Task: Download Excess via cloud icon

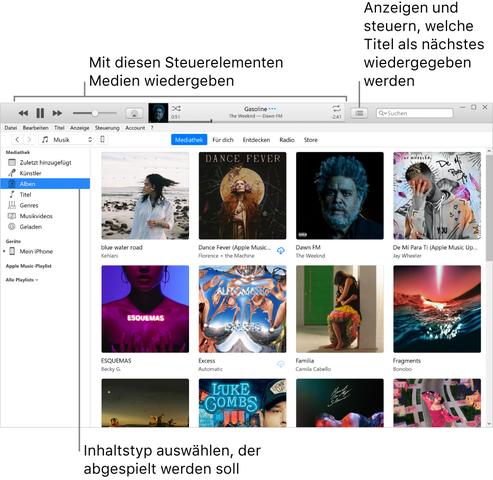Action: coord(281,364)
